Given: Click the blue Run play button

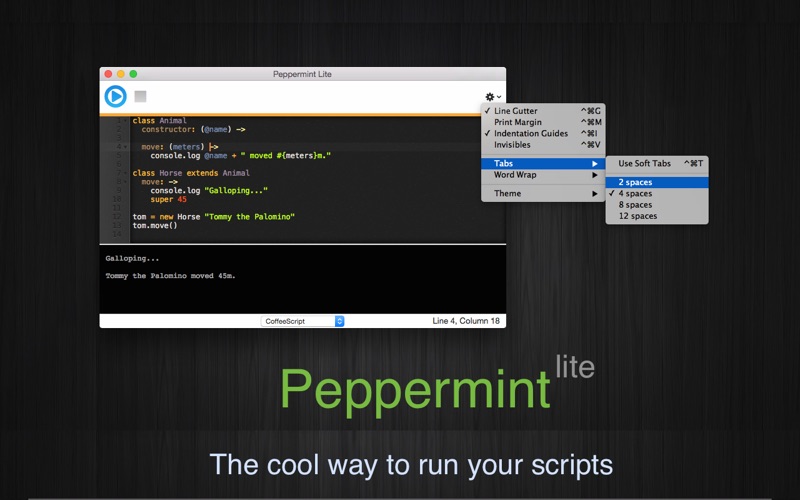Looking at the screenshot, I should pyautogui.click(x=115, y=96).
